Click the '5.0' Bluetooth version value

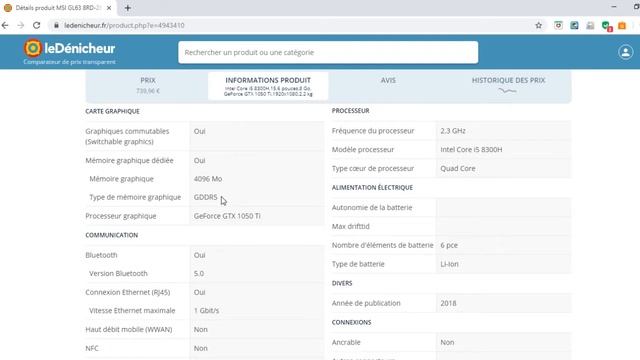(x=199, y=273)
